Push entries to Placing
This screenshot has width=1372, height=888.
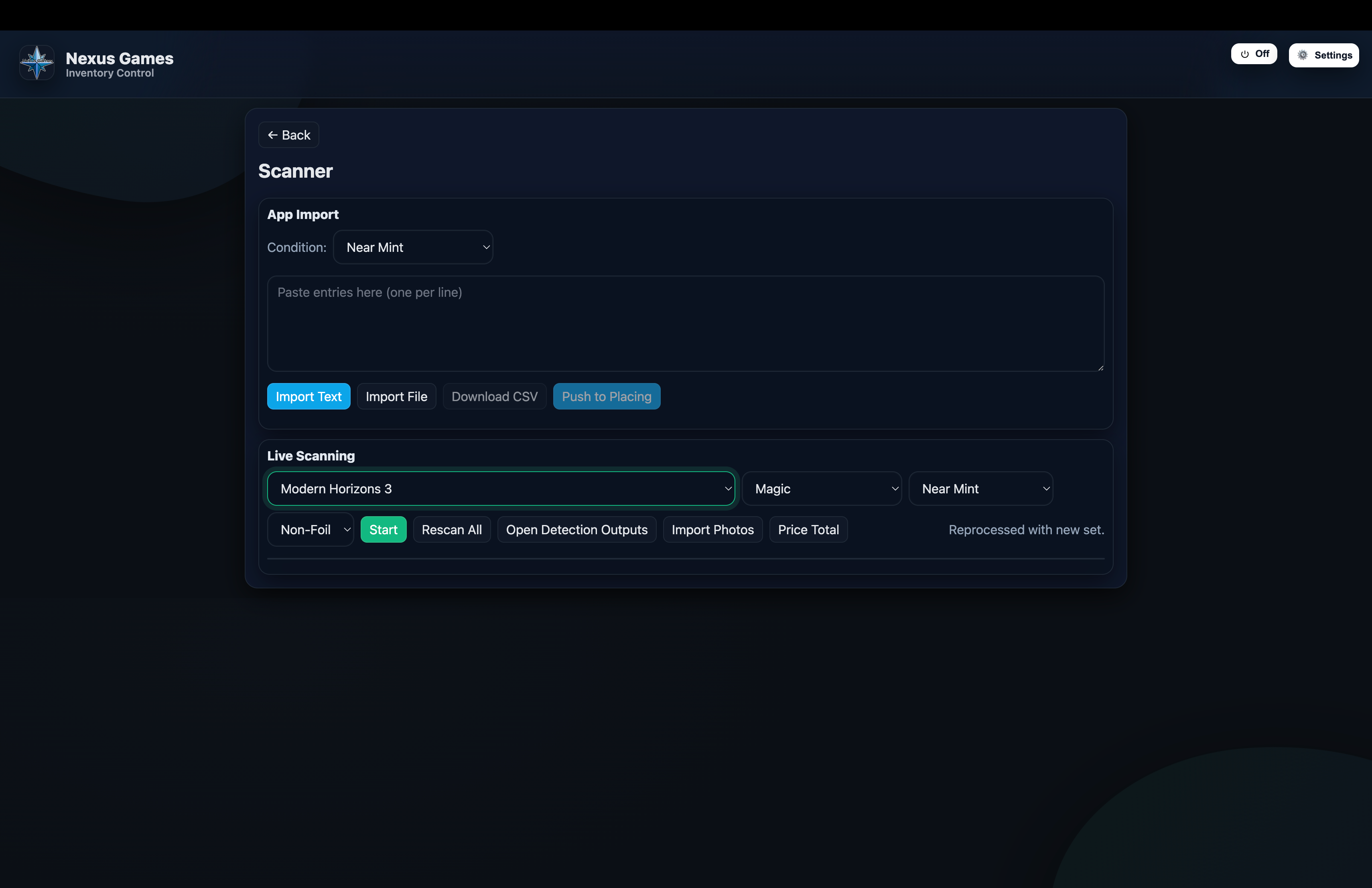(607, 396)
